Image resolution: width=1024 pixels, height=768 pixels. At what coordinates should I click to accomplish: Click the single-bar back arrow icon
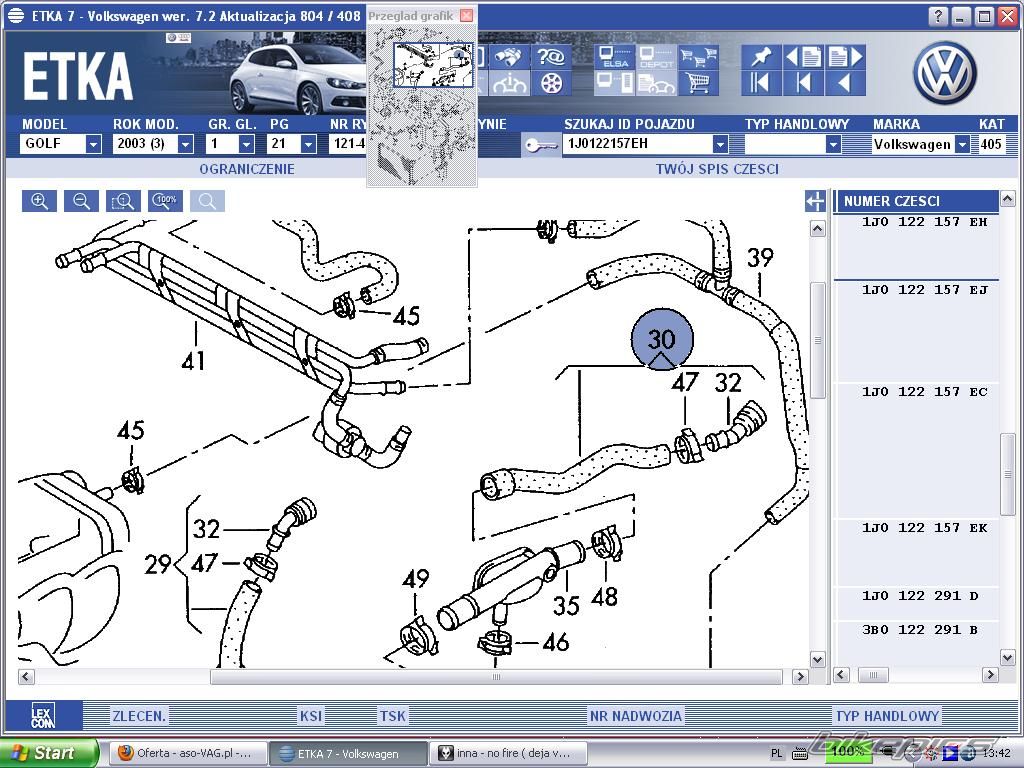pos(803,84)
